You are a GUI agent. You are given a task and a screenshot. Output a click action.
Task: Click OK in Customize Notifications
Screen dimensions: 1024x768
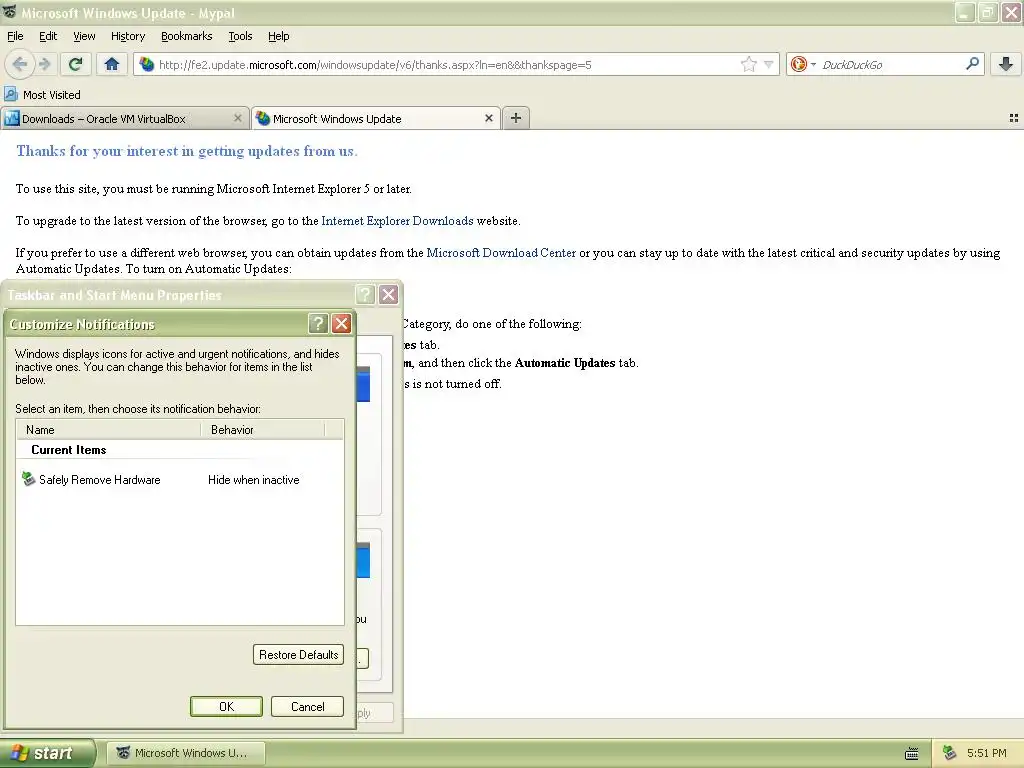click(x=226, y=707)
